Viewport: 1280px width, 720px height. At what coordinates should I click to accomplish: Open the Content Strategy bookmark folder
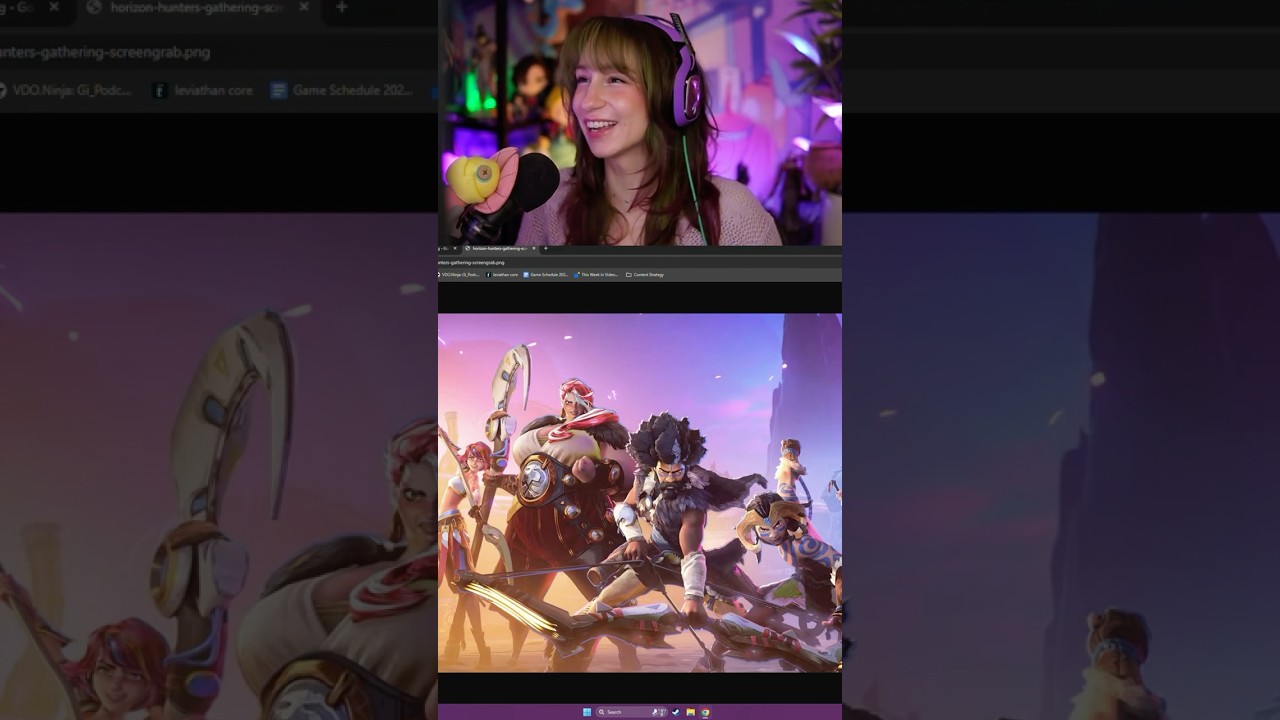click(x=645, y=274)
